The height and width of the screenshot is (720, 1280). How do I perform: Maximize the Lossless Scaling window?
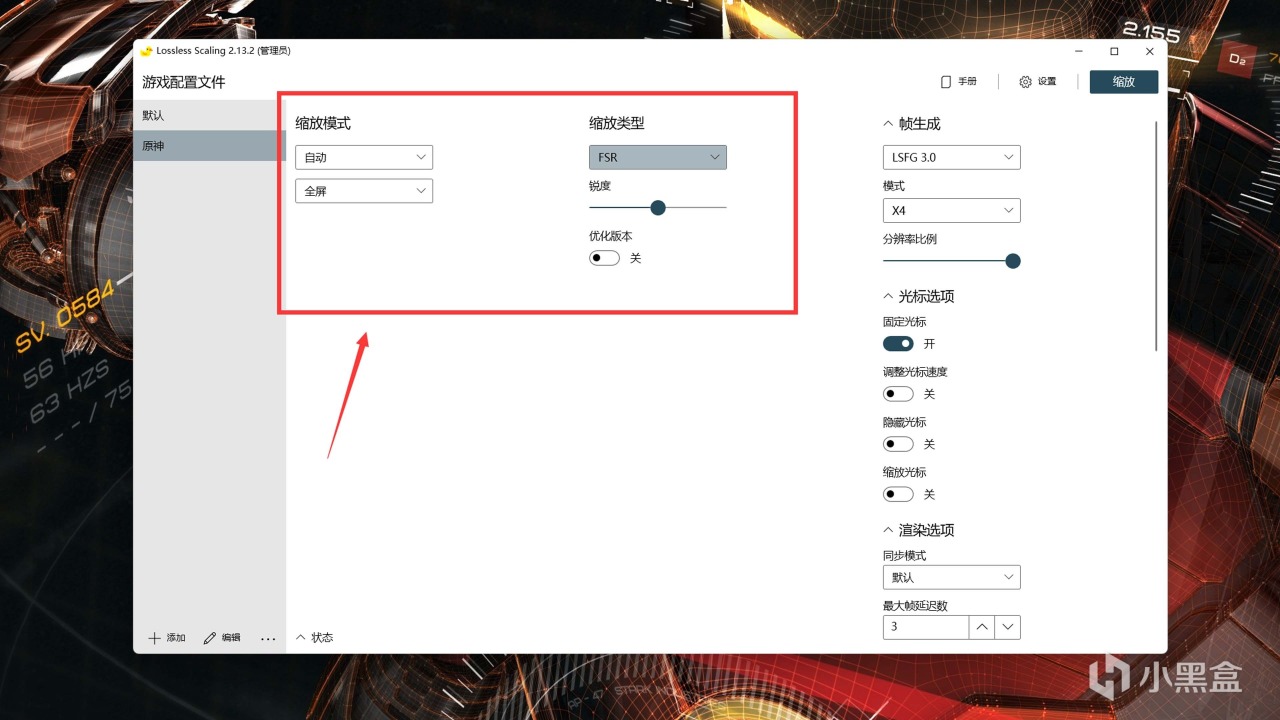pos(1114,51)
